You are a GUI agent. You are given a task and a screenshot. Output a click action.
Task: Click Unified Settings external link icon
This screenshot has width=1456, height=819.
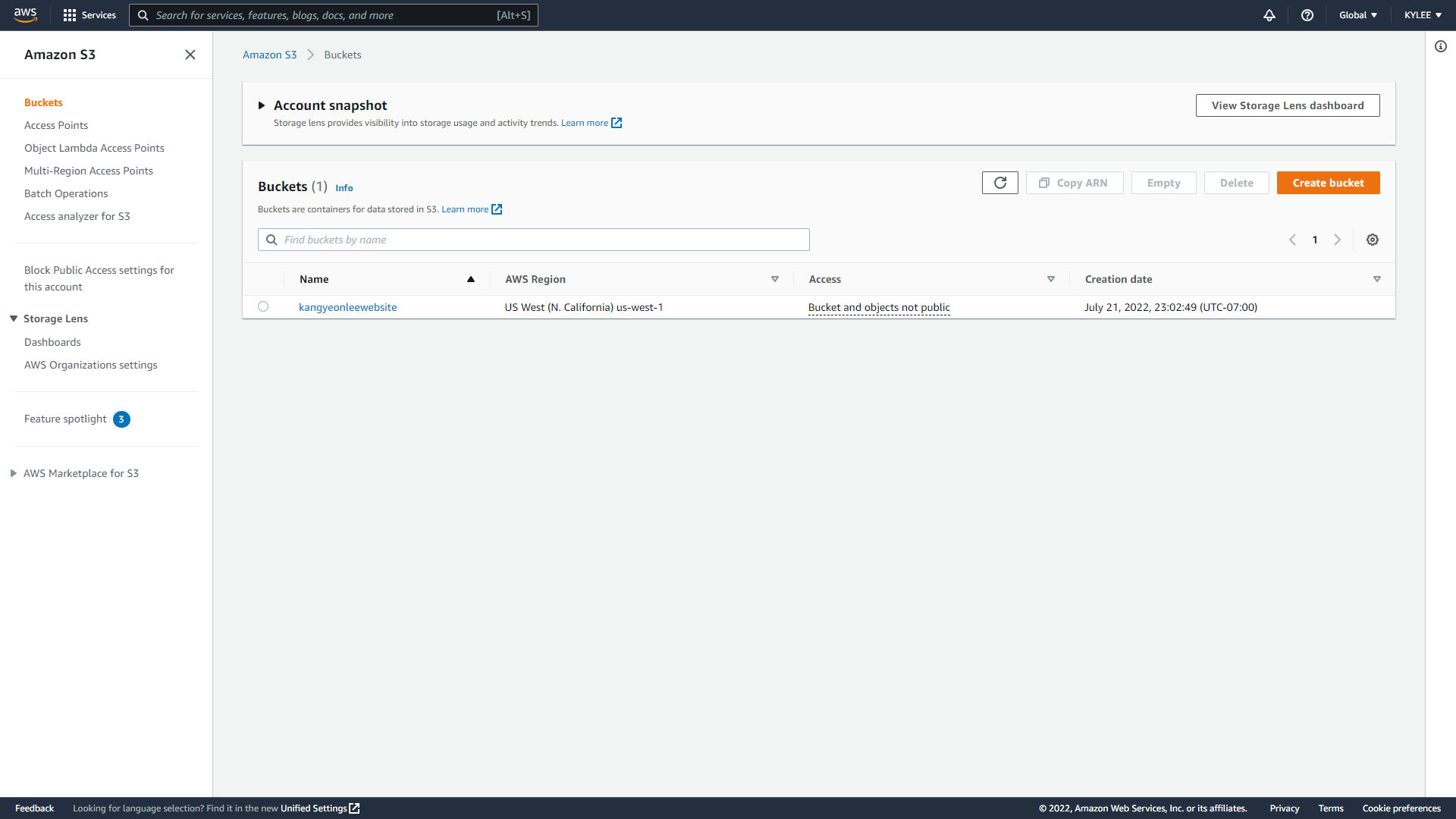(354, 808)
